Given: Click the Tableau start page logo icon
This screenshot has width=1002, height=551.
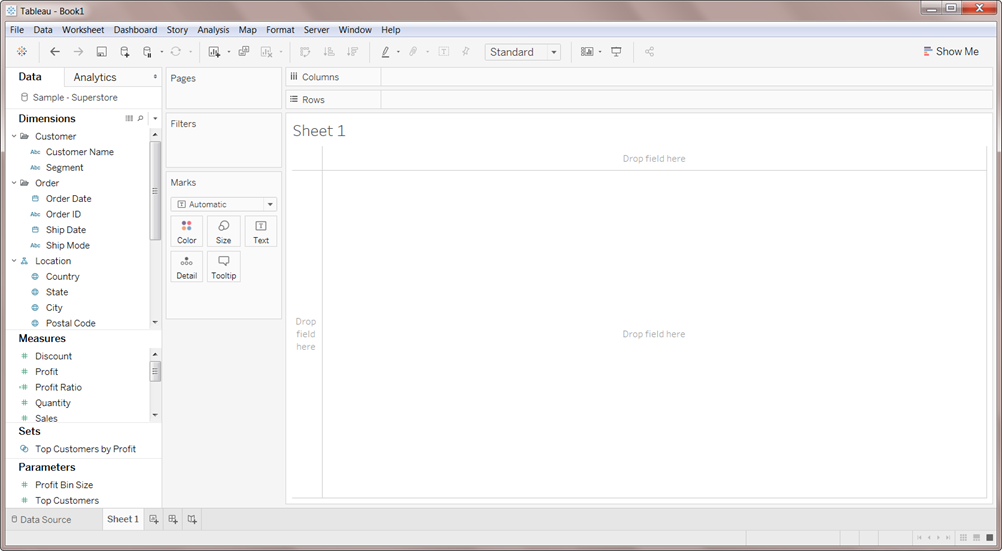Looking at the screenshot, I should click(22, 52).
